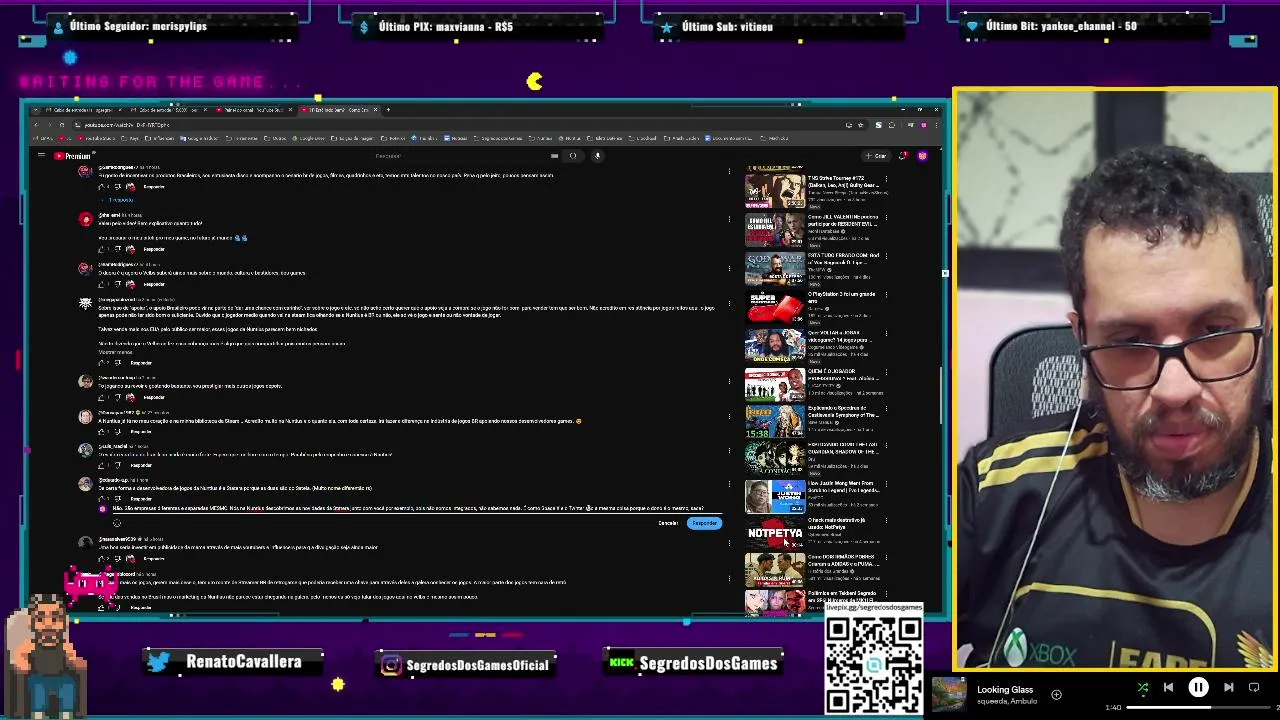The height and width of the screenshot is (720, 1280).
Task: Open YouTube notifications bell
Action: 903,155
